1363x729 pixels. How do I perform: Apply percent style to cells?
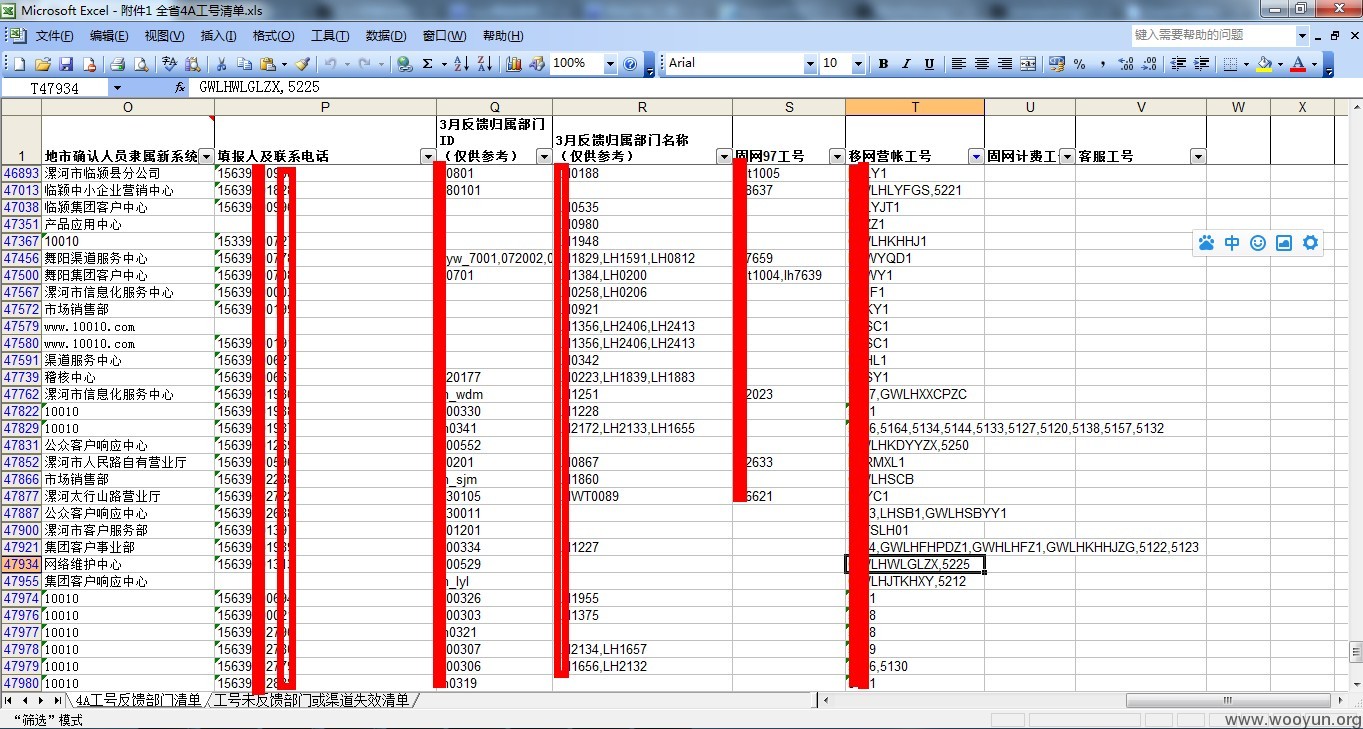pyautogui.click(x=1080, y=64)
